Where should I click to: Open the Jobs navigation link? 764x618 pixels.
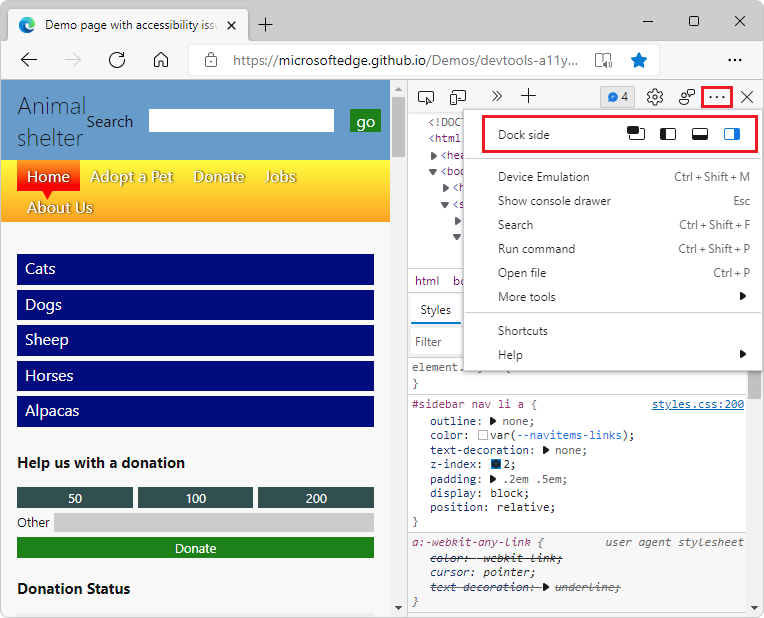coord(280,177)
